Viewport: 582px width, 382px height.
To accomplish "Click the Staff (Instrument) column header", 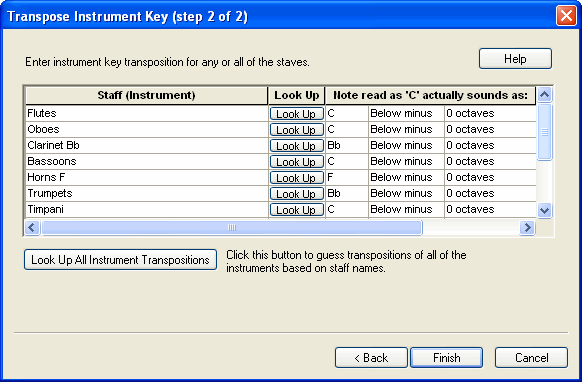I will pyautogui.click(x=147, y=95).
